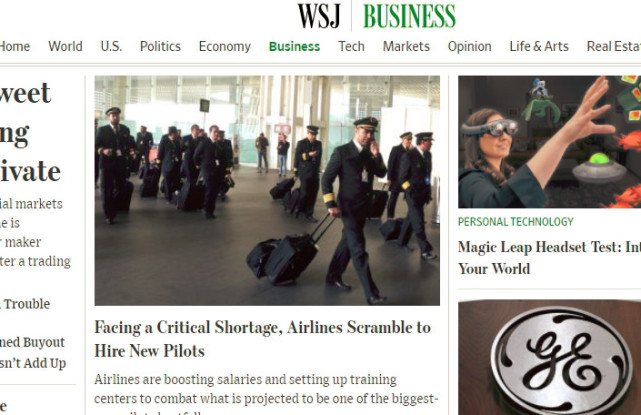This screenshot has height=415, width=641.
Task: Open the Politics section
Action: click(x=160, y=46)
